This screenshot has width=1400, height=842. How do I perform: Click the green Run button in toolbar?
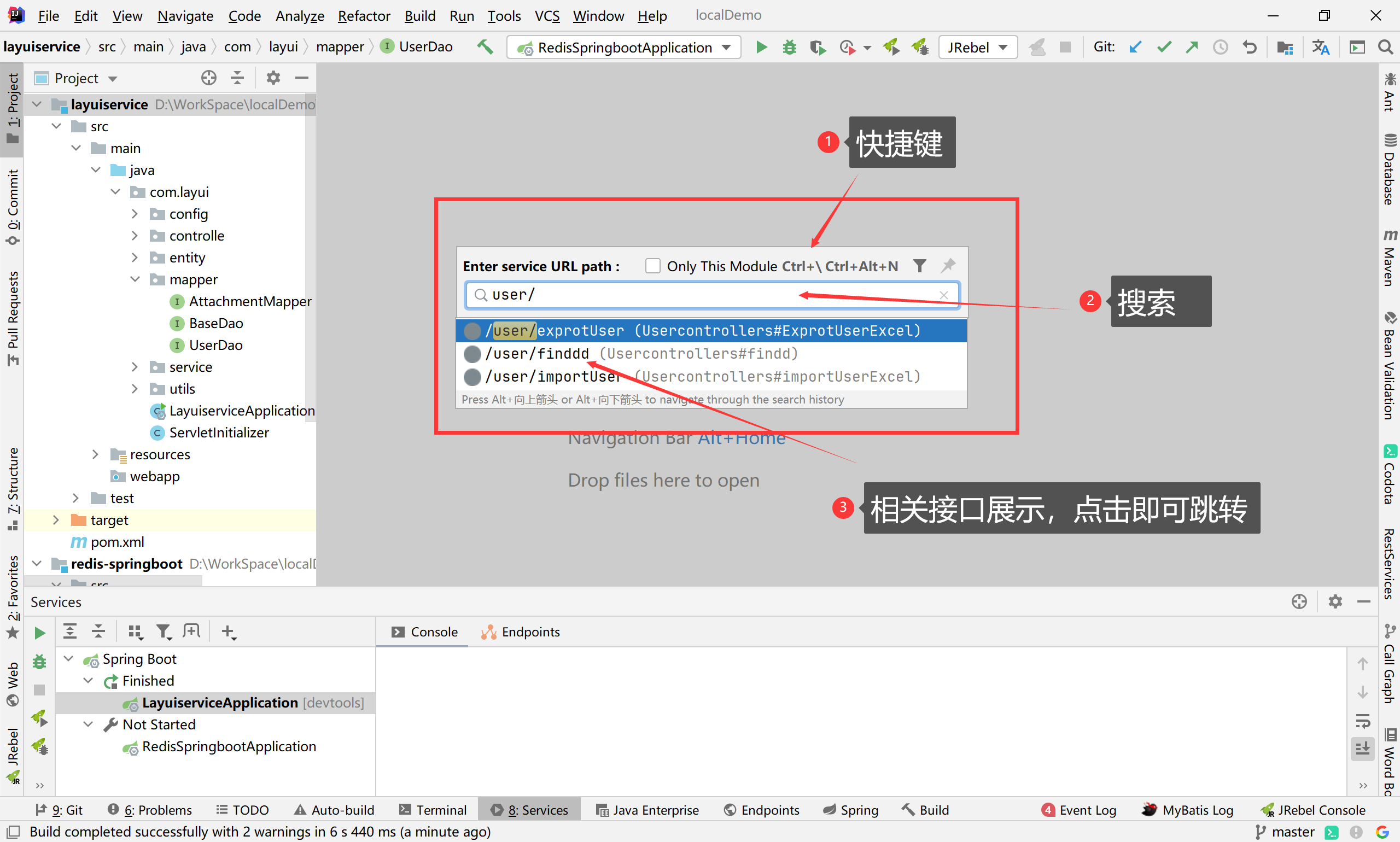761,47
